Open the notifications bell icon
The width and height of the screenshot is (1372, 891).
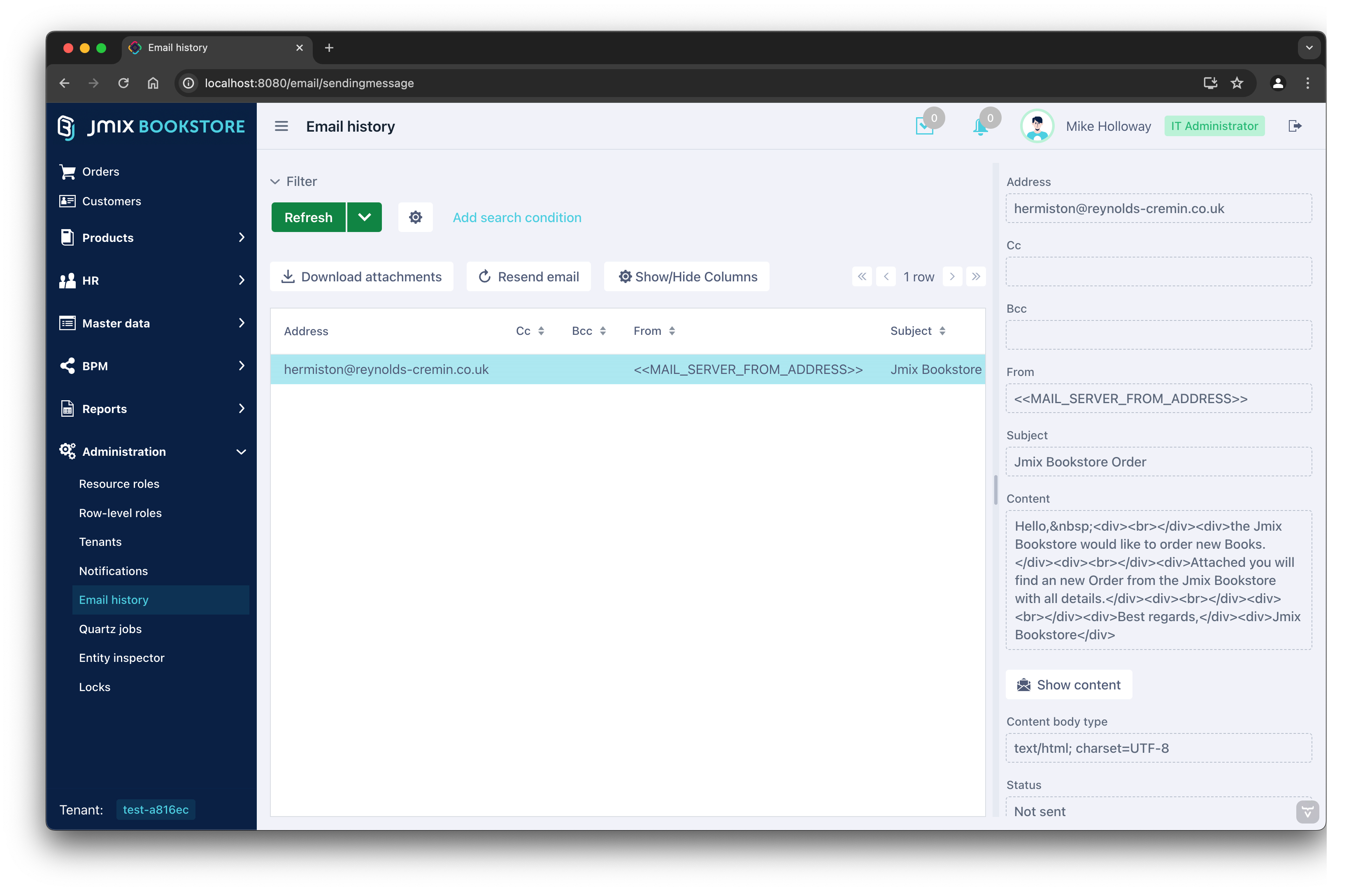(980, 126)
